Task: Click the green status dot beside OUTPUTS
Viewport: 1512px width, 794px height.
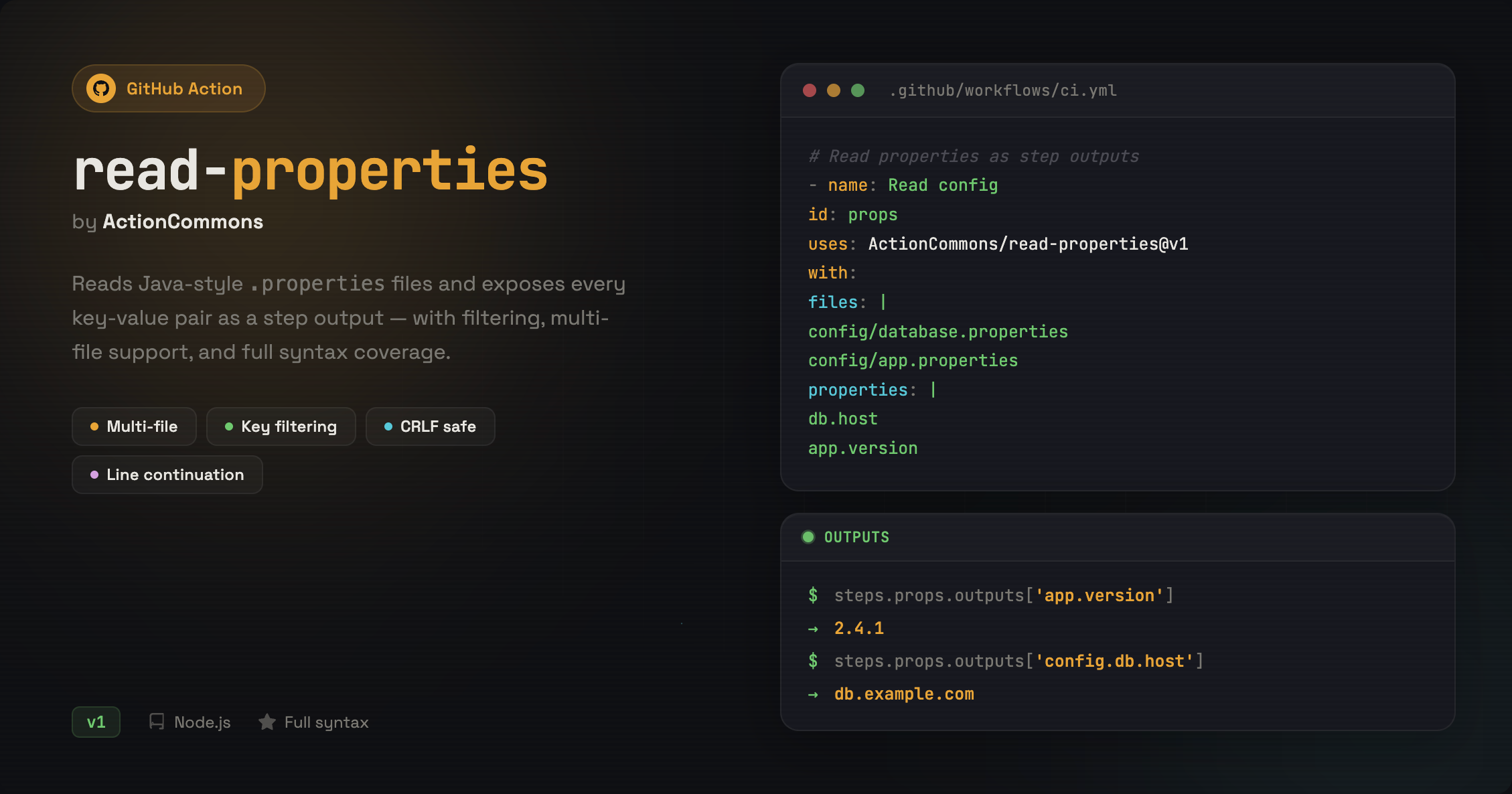Action: (809, 536)
